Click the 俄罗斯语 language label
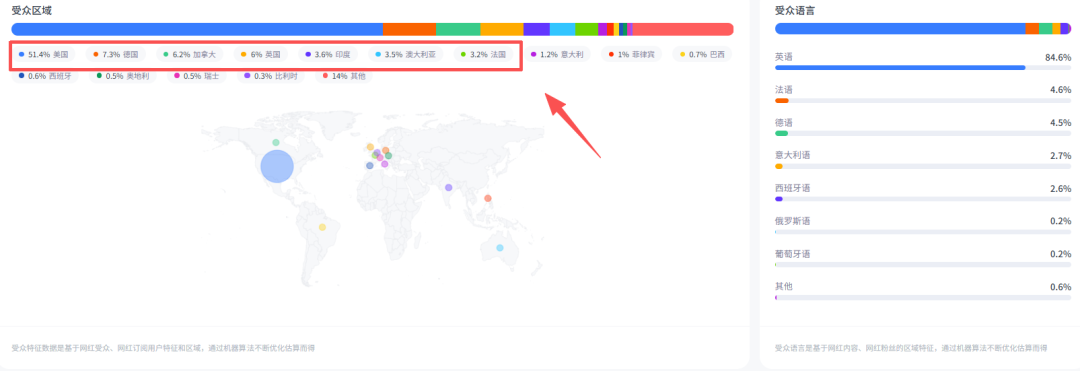This screenshot has width=1080, height=371. pos(793,221)
